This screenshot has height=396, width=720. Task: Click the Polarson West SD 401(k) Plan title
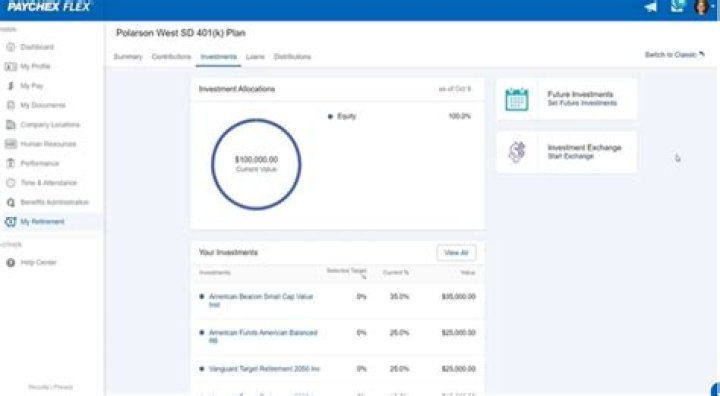180,33
